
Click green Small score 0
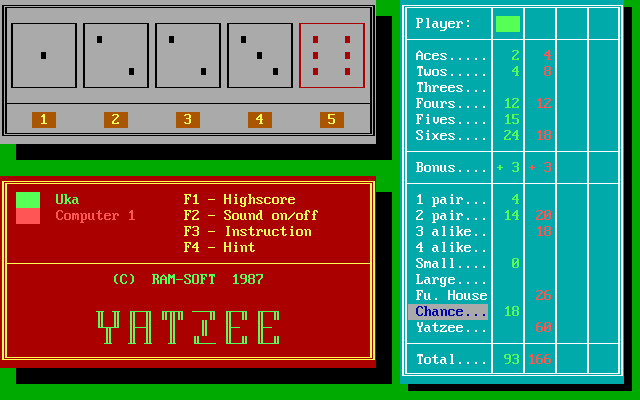click(516, 263)
